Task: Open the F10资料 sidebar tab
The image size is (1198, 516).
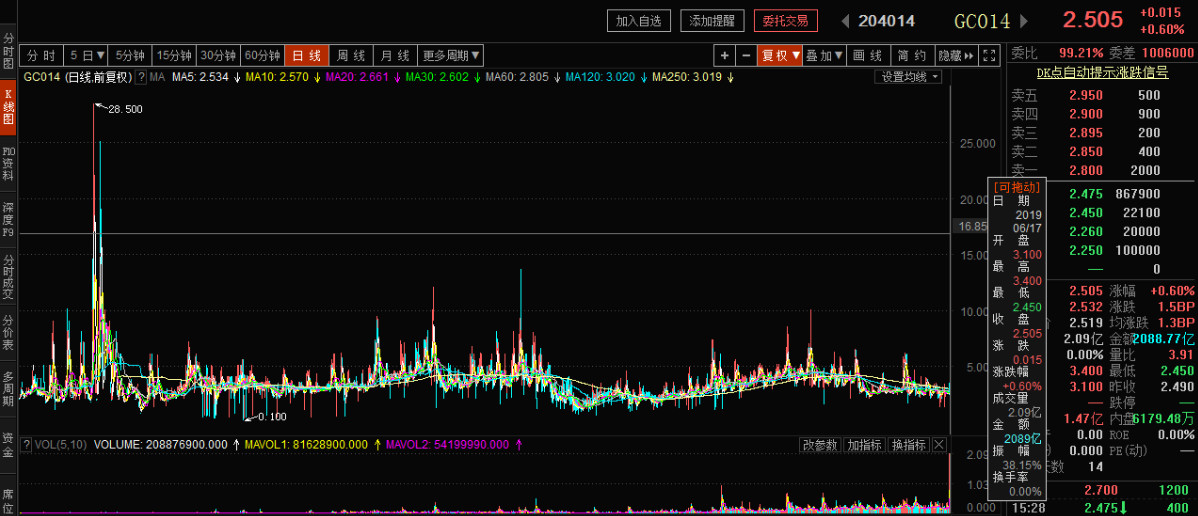Action: (8, 164)
